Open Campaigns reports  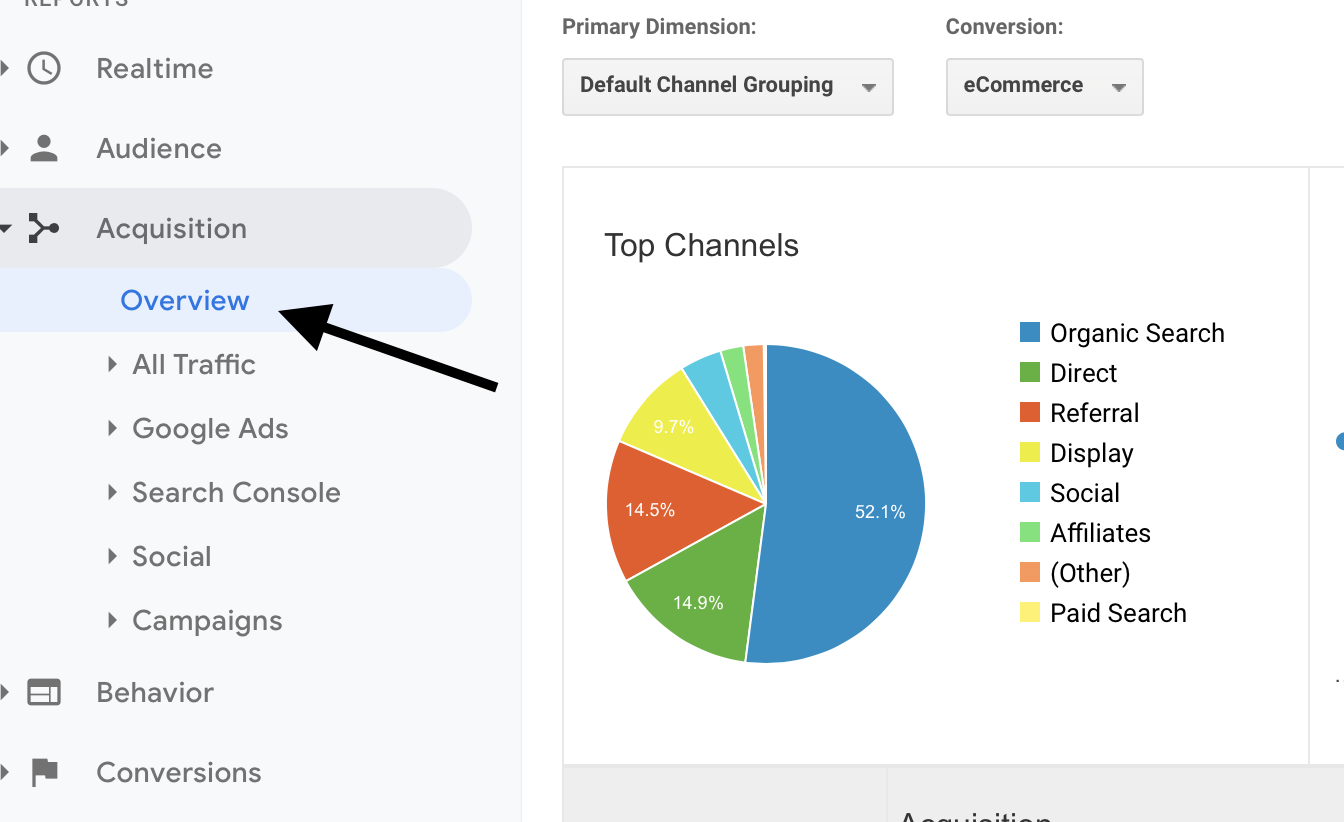coord(207,621)
